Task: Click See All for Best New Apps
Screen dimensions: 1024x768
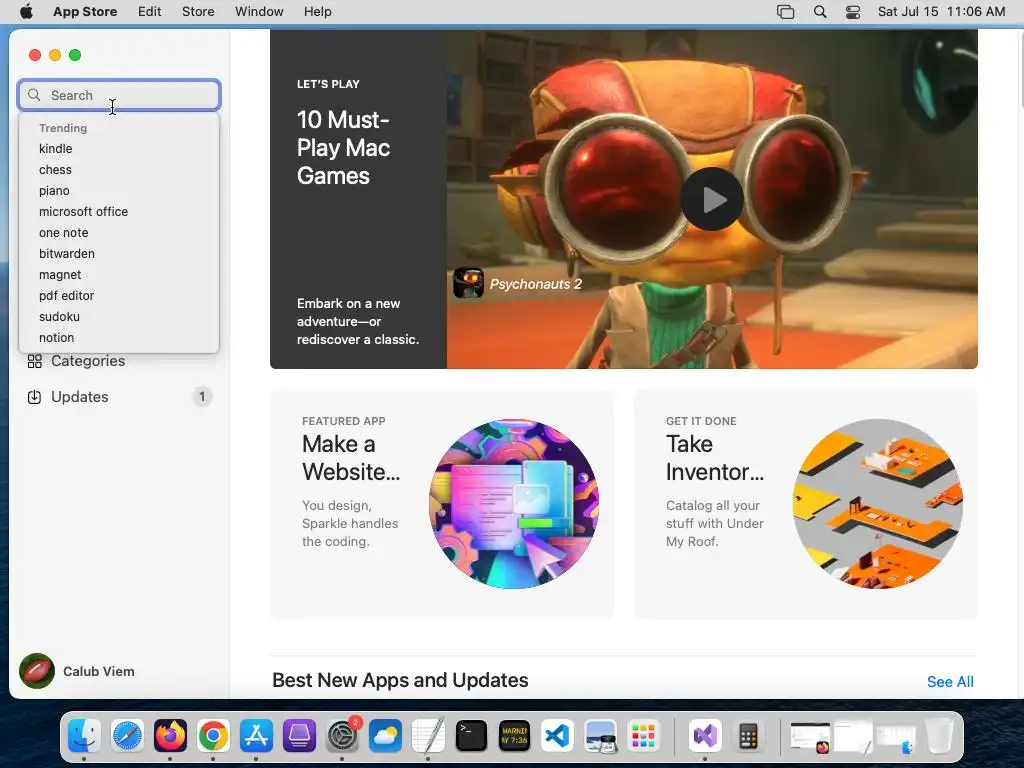Action: [950, 682]
